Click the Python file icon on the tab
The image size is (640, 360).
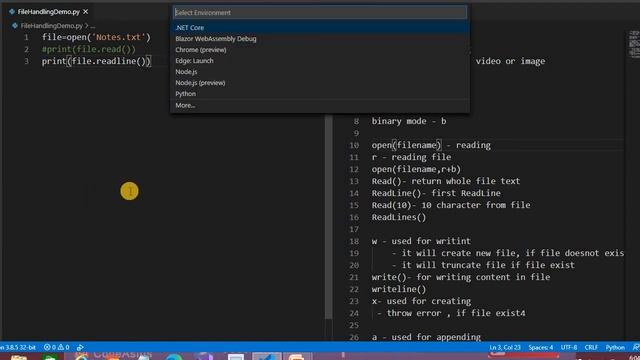(x=12, y=12)
